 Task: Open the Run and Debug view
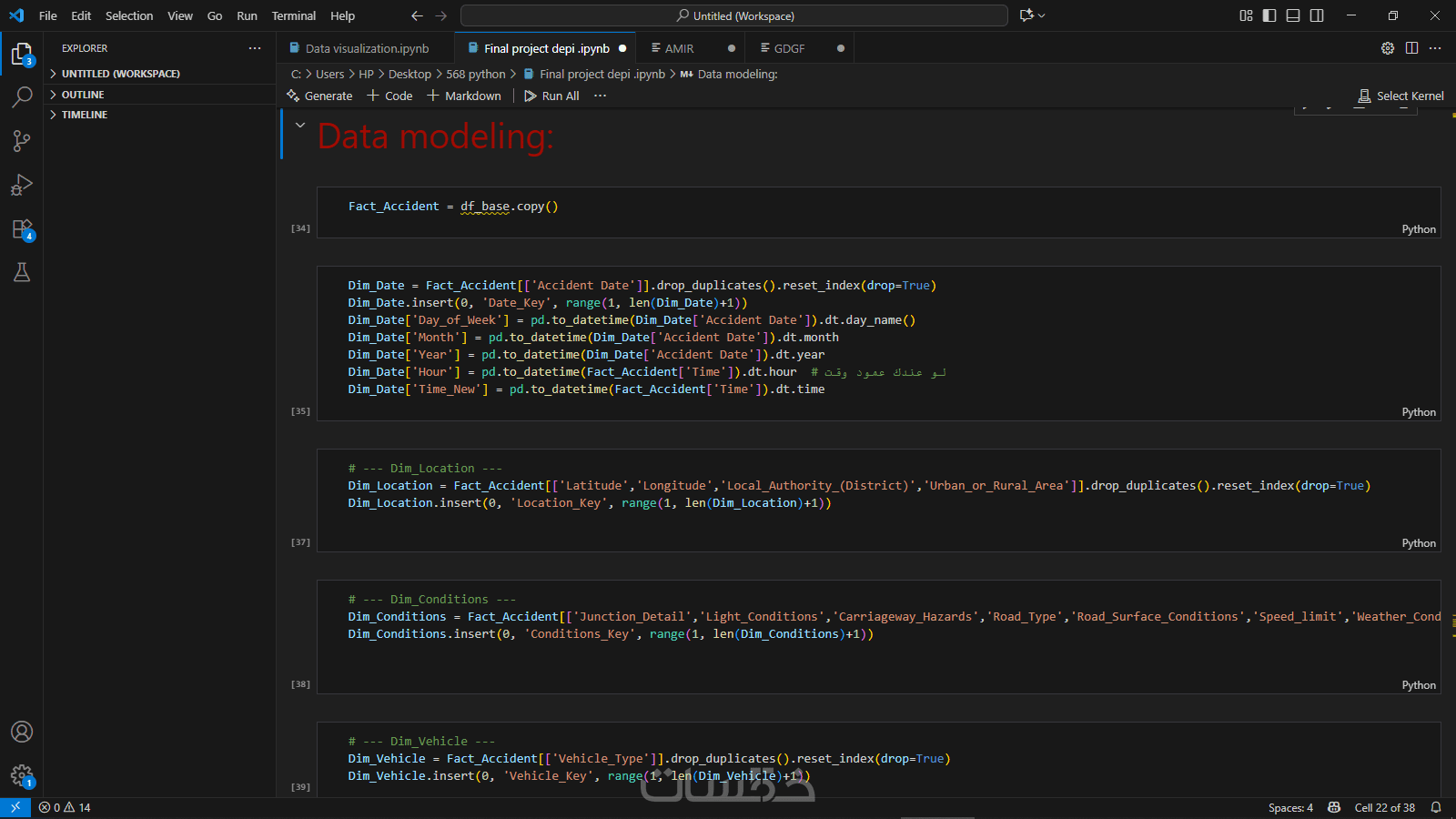pos(22,185)
